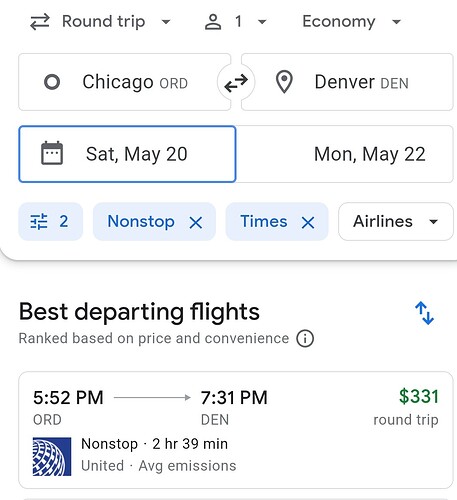The image size is (457, 500).
Task: Show ranking info circle icon
Action: coord(305,339)
